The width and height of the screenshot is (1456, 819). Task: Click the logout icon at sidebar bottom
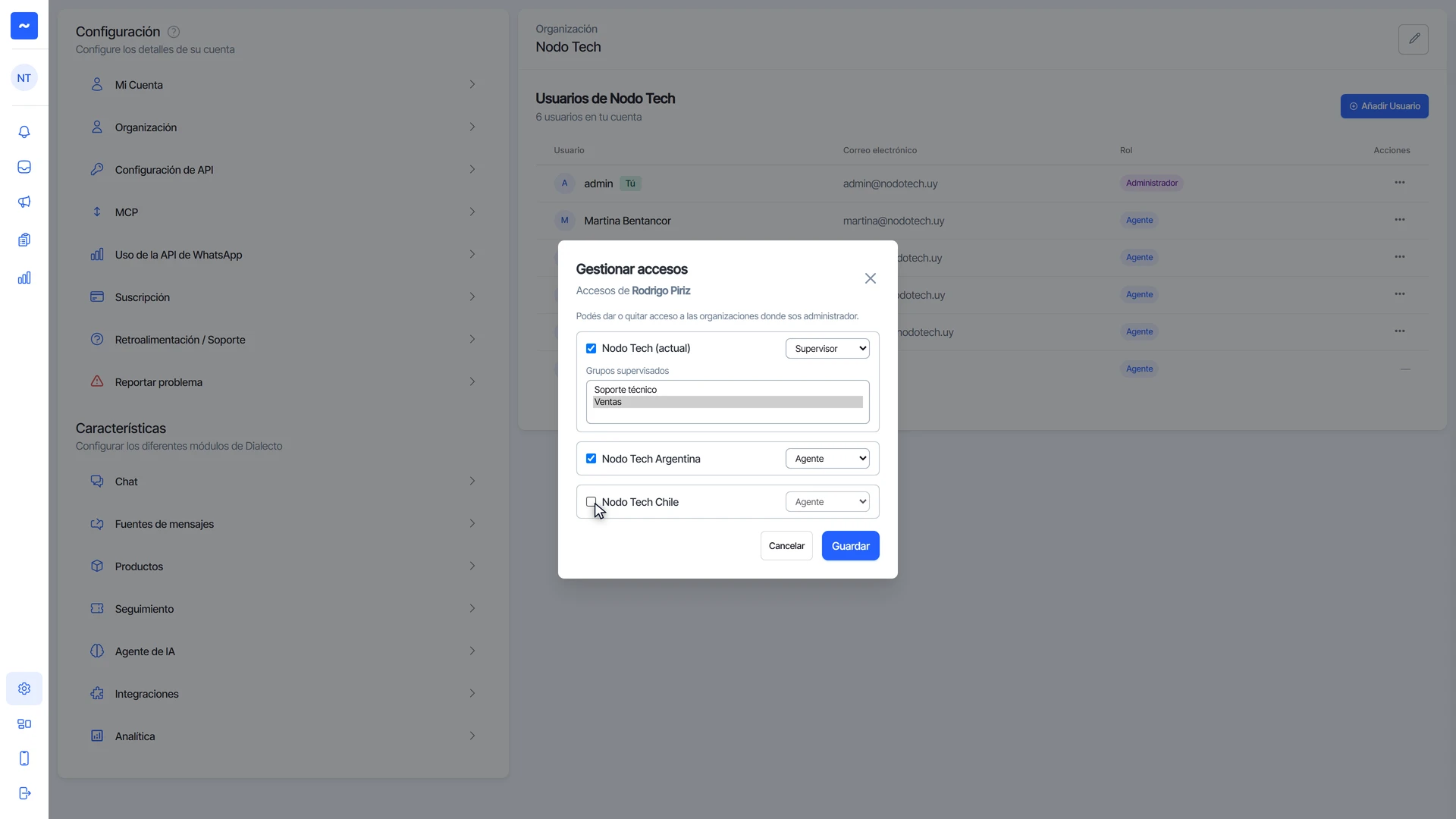coord(24,793)
